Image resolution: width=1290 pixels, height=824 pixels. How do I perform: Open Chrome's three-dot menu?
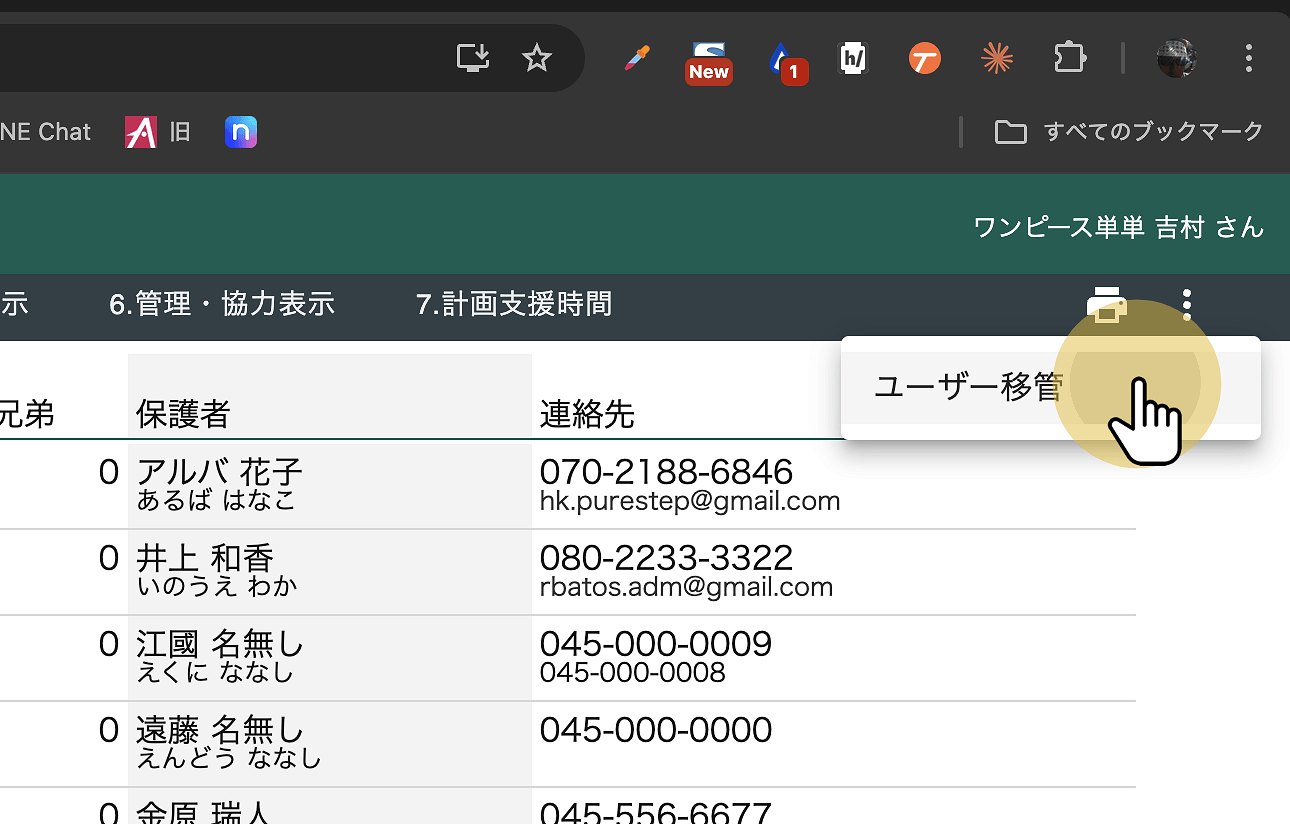click(x=1248, y=58)
